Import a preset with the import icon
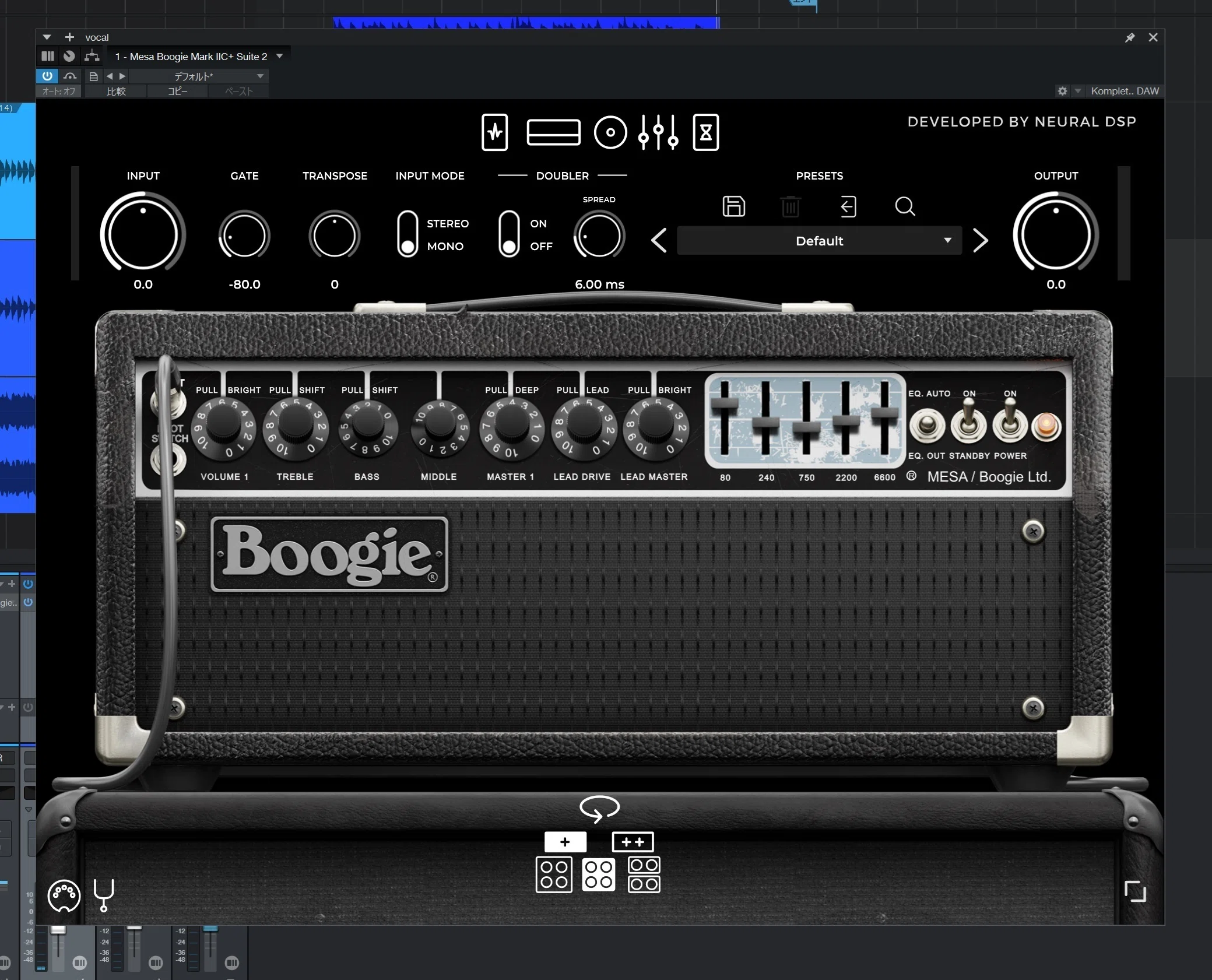Image resolution: width=1212 pixels, height=980 pixels. point(848,206)
